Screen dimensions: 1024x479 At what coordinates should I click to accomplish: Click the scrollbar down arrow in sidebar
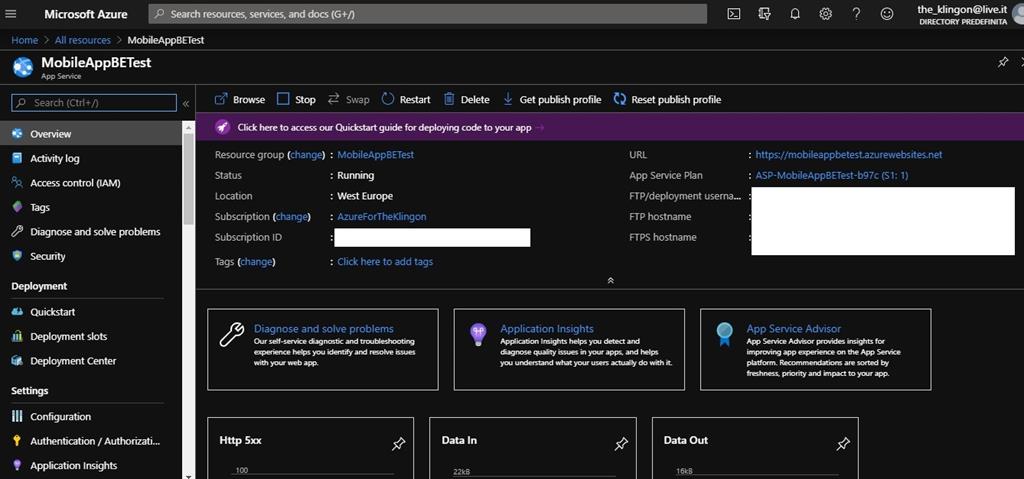point(189,474)
